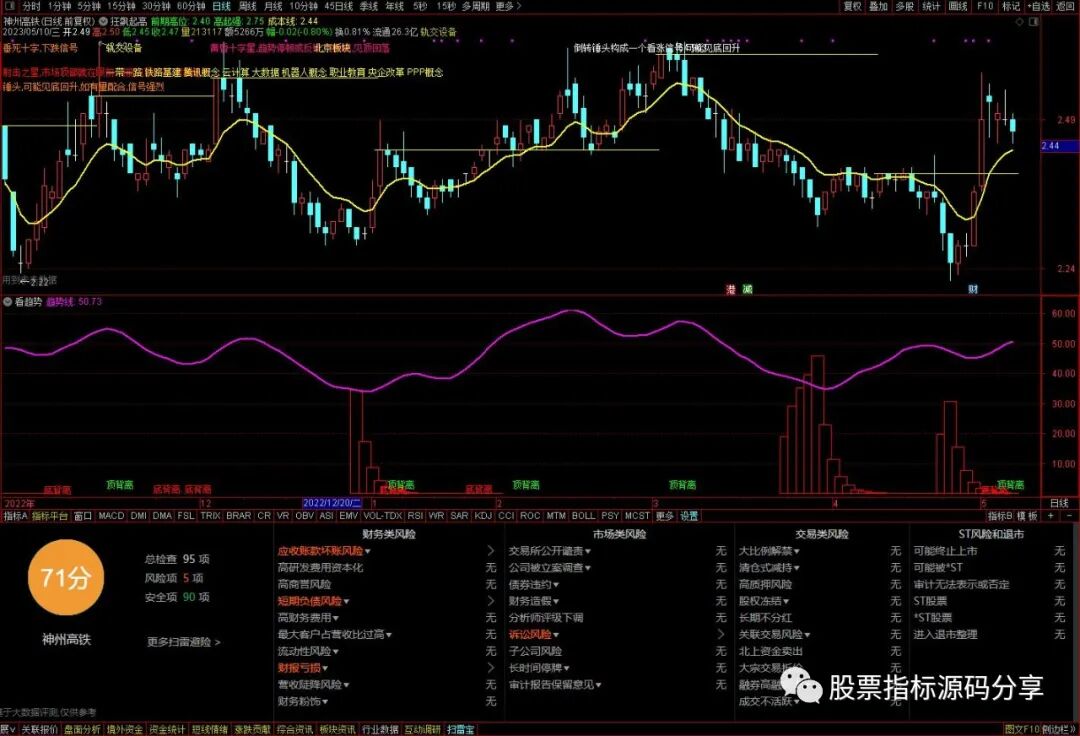Expand 诉讼风险 dropdown arrow
1080x736 pixels.
coord(556,635)
